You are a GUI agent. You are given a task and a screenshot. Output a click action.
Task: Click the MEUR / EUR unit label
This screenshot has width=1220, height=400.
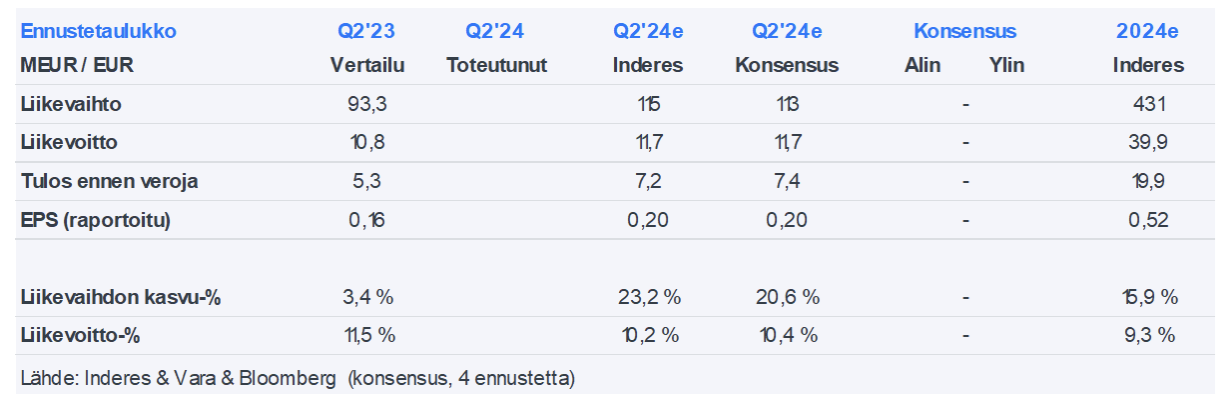77,66
